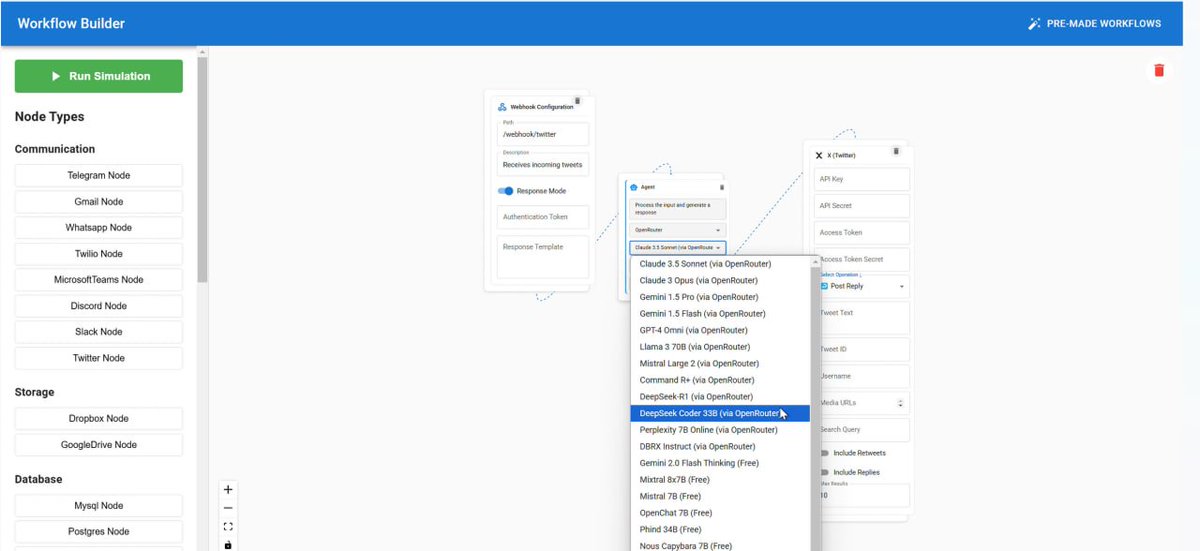Enable the Include Replies switch

[x=824, y=472]
